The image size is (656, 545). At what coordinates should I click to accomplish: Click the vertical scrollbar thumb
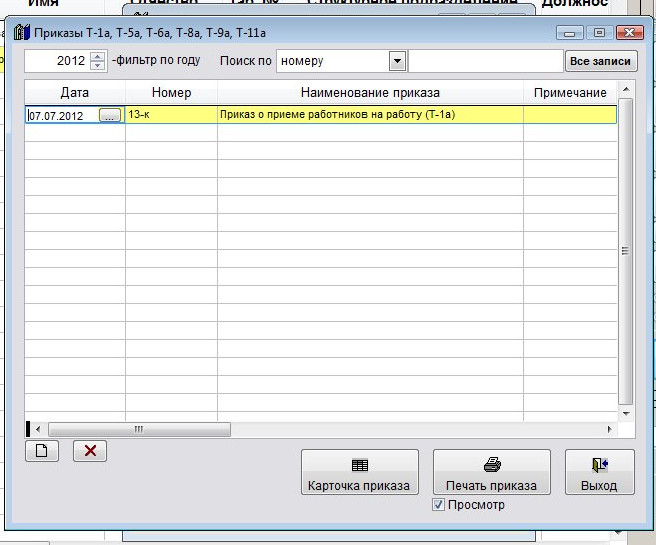coord(625,251)
